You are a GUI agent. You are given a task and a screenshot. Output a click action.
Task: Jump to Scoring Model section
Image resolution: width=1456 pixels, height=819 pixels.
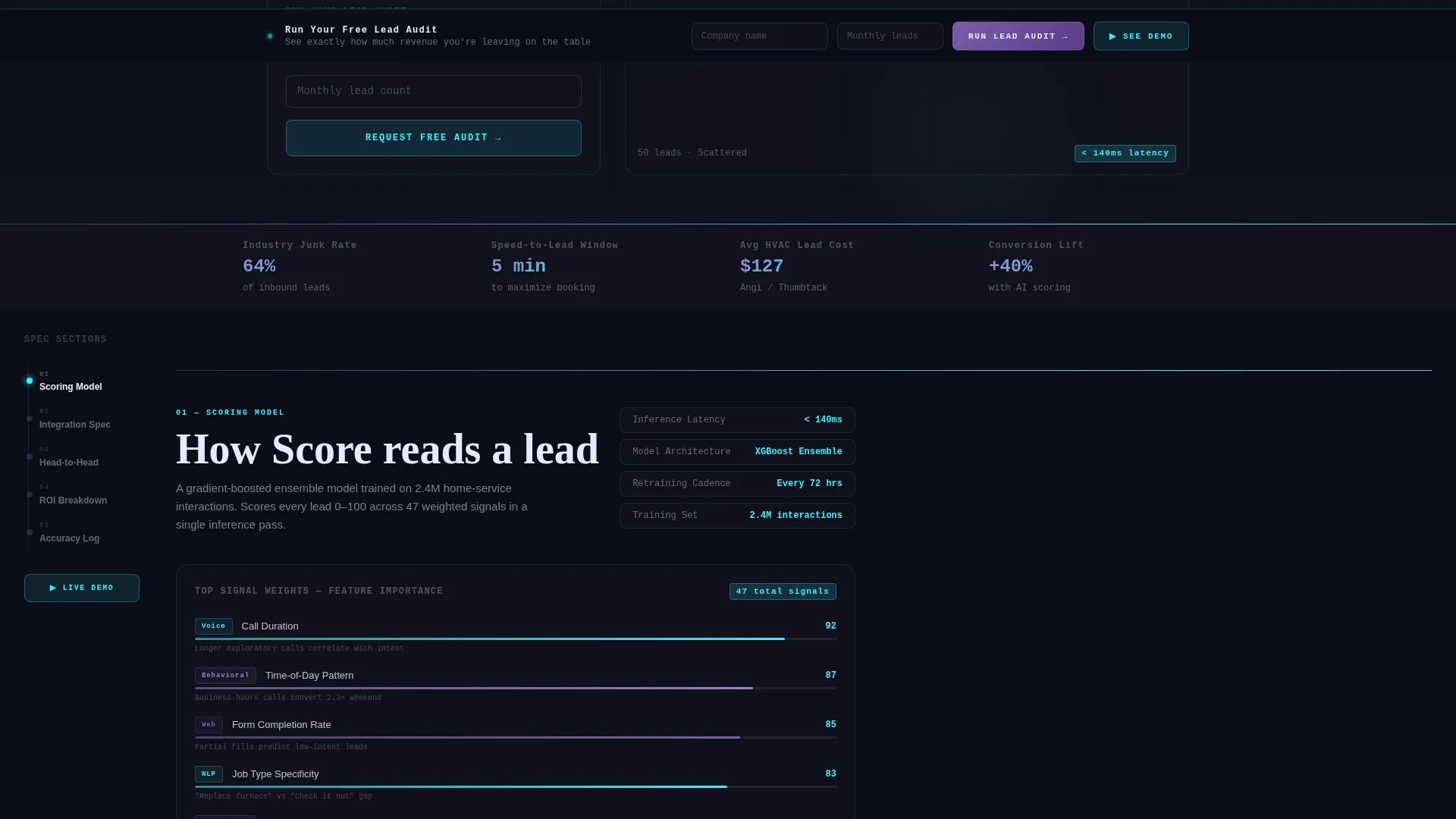(x=71, y=381)
